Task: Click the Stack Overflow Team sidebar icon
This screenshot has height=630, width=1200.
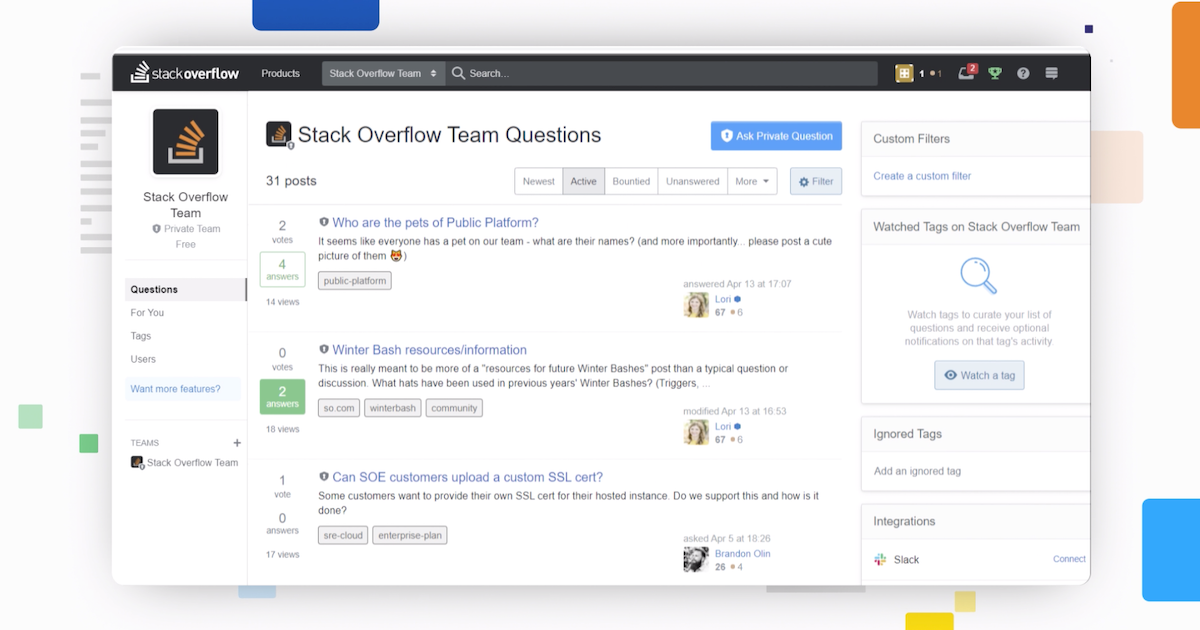Action: 137,463
